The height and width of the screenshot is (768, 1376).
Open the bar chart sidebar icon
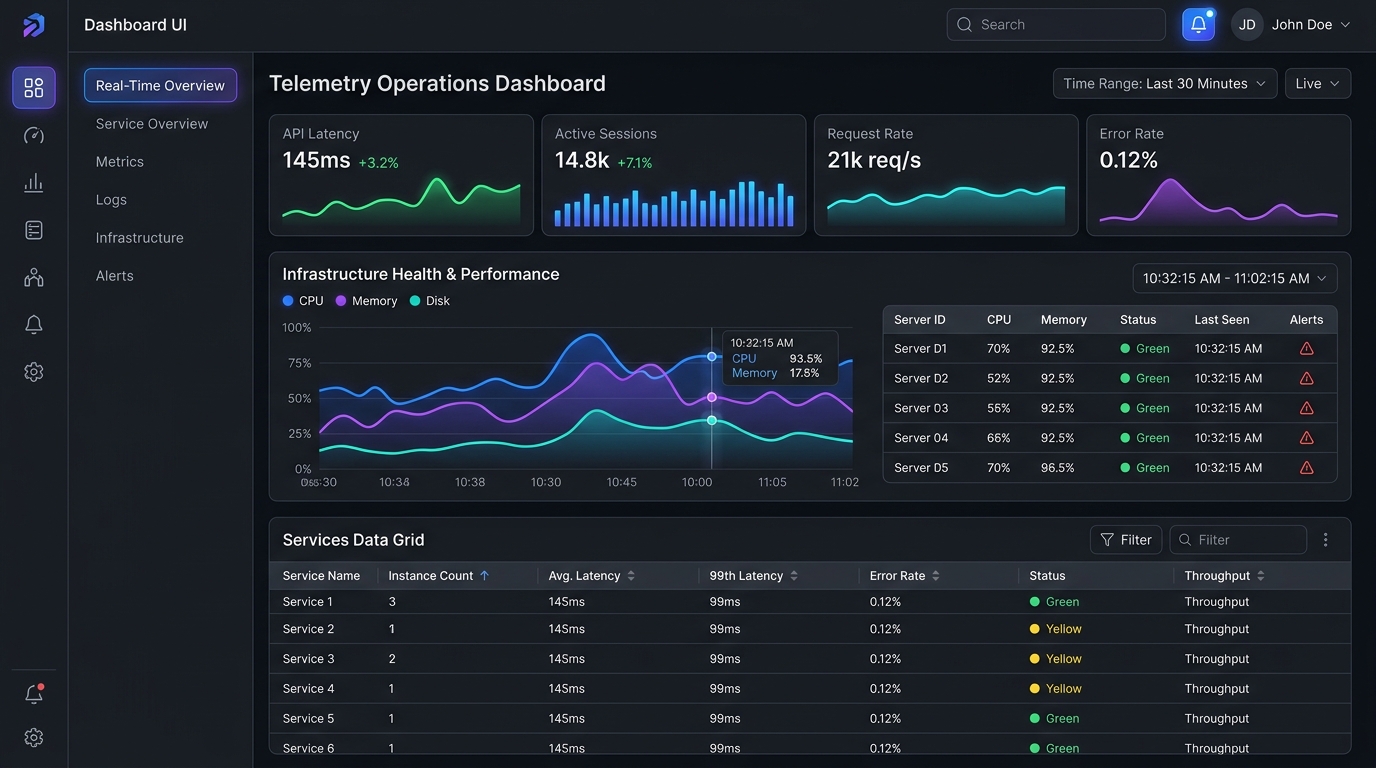tap(34, 183)
